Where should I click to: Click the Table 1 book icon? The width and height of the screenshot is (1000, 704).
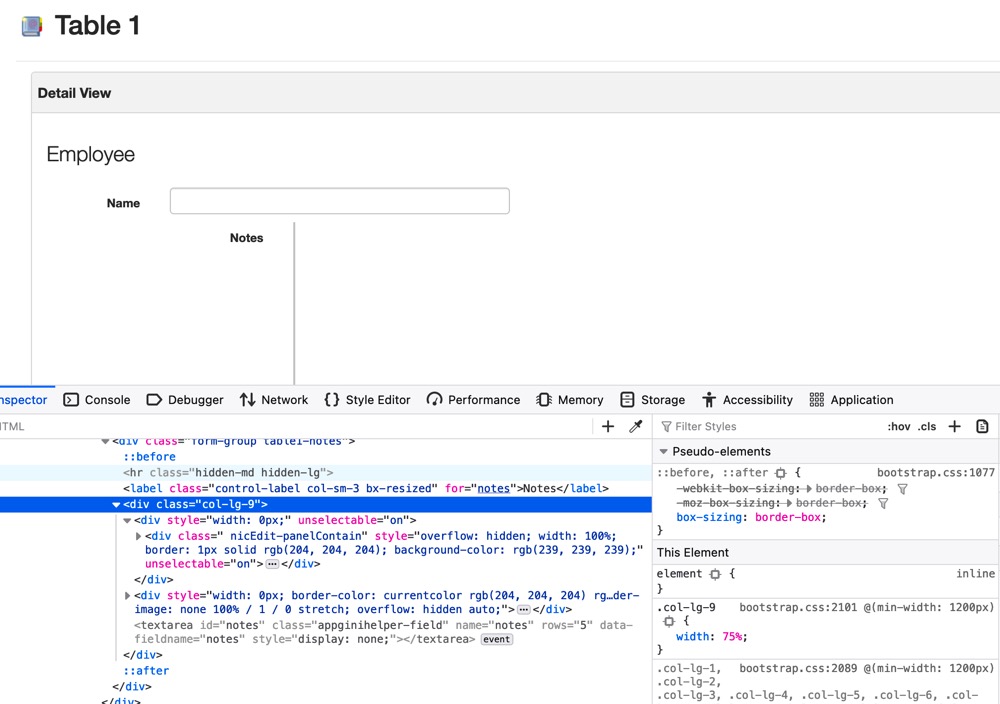tap(31, 26)
